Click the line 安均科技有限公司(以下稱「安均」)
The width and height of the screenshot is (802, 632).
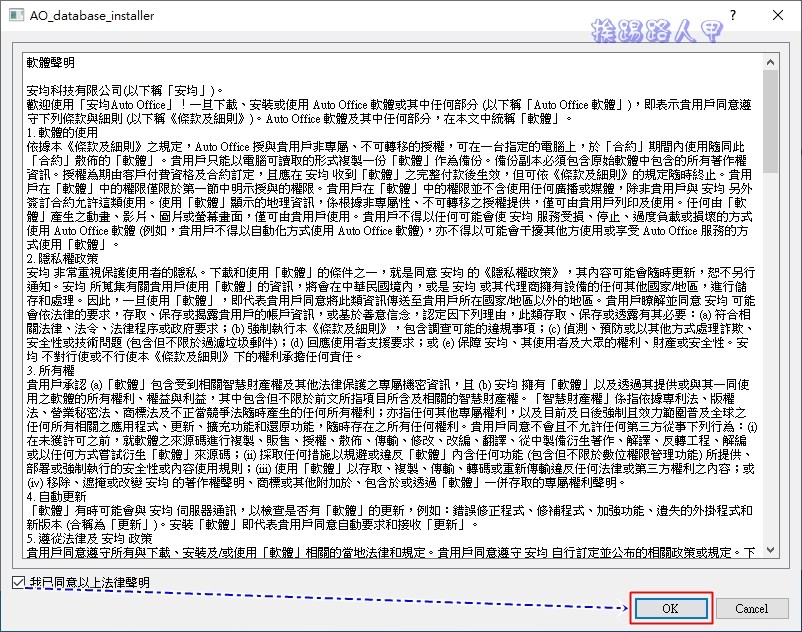(x=125, y=91)
